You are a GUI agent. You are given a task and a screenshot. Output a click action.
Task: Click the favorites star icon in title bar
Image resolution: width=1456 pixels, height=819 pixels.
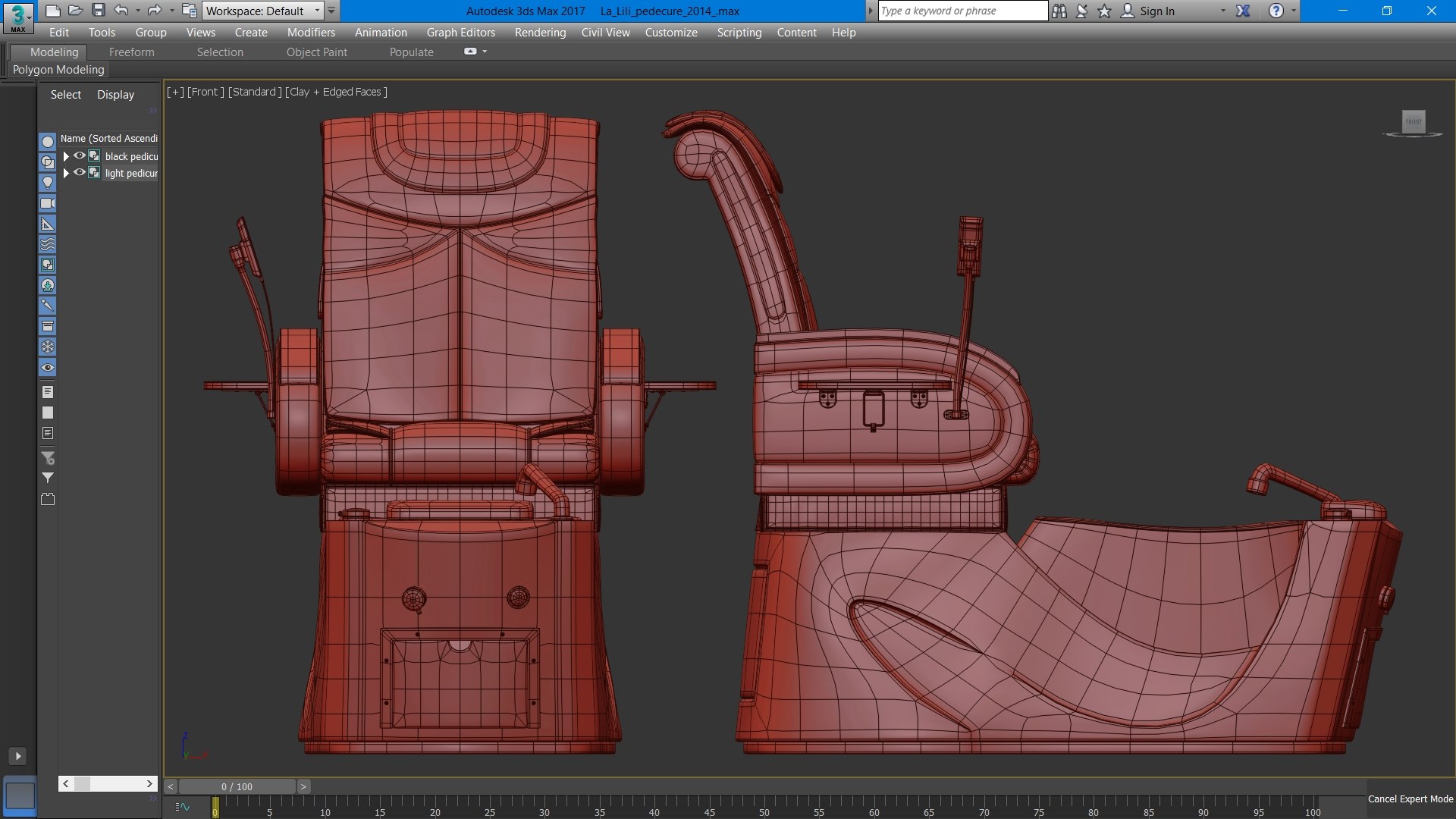(1104, 11)
